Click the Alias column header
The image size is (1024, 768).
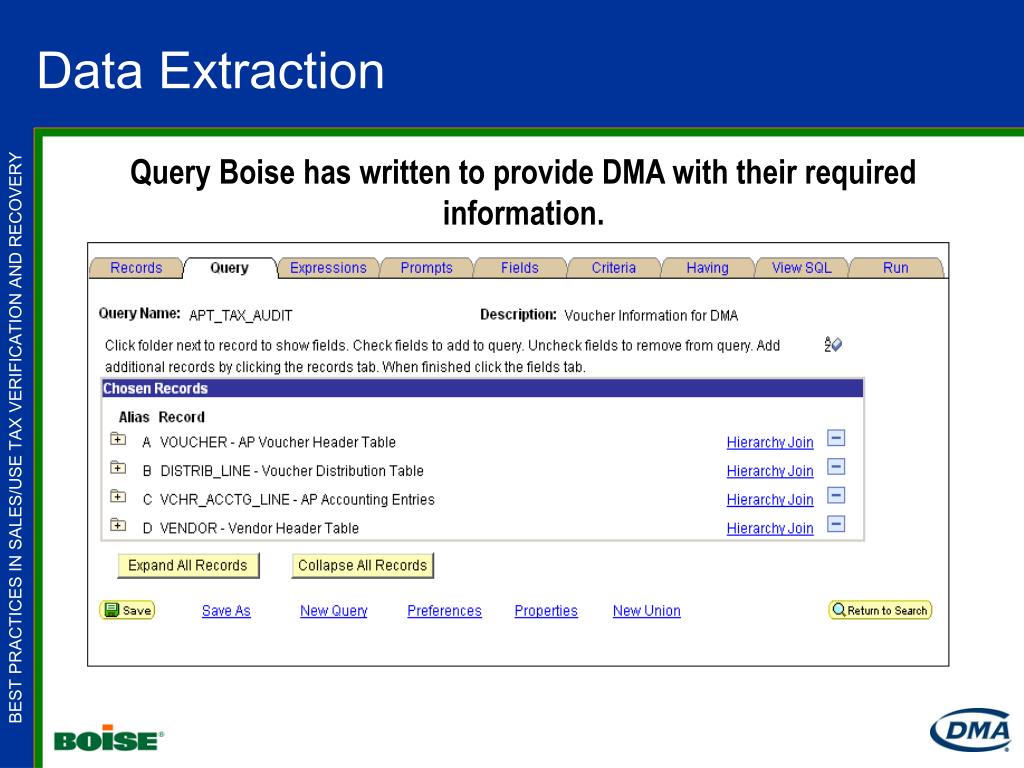tap(134, 417)
